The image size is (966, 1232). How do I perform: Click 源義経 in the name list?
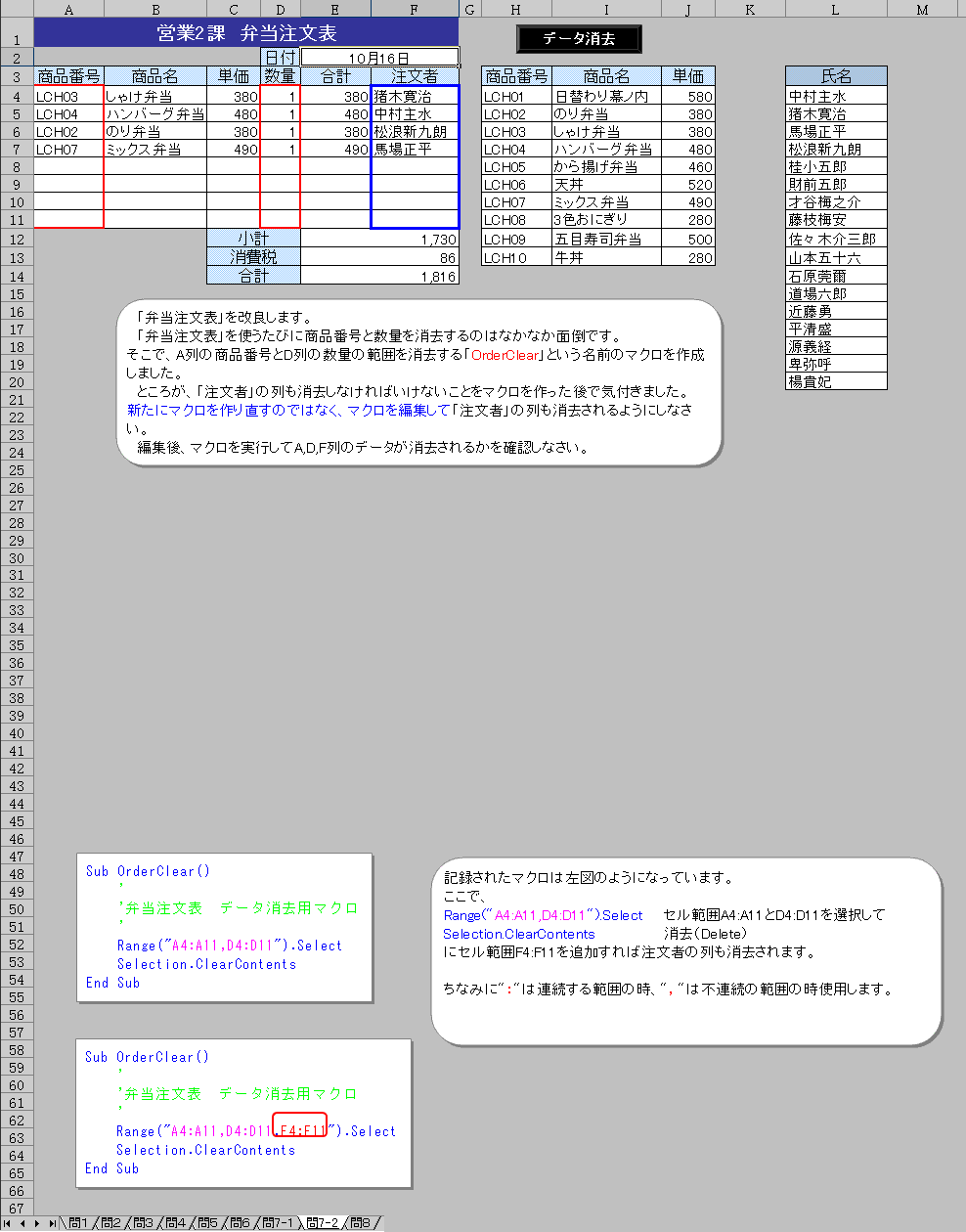point(836,346)
